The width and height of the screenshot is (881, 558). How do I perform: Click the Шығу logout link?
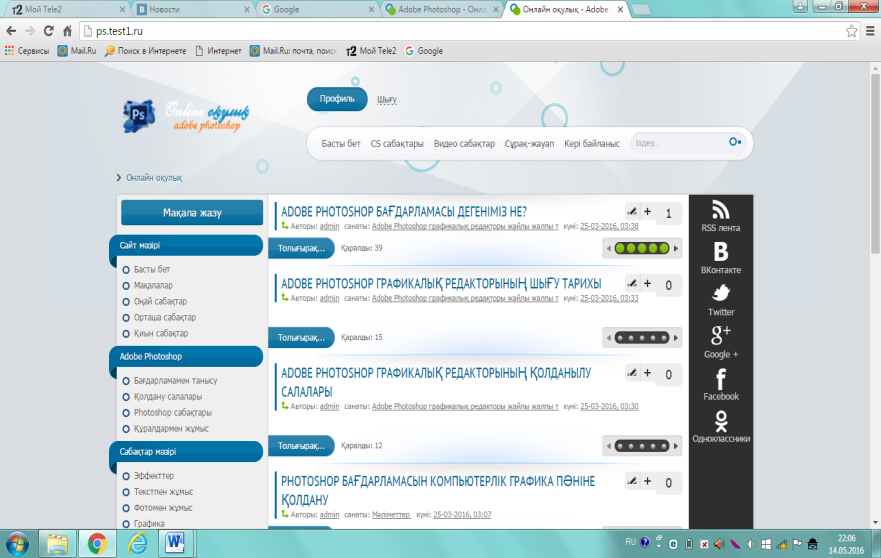[x=387, y=99]
